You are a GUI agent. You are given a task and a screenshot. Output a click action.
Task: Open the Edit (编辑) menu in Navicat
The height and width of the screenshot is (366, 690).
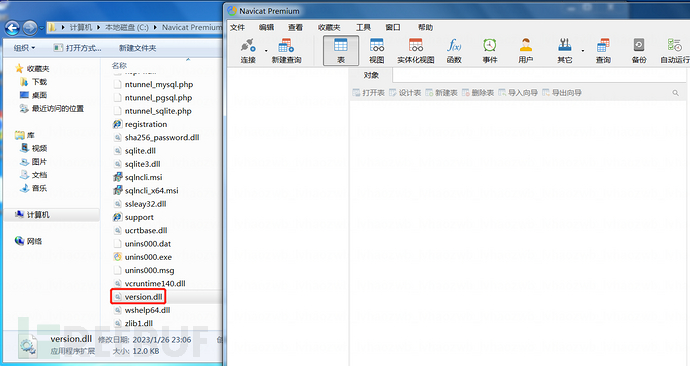(x=266, y=27)
